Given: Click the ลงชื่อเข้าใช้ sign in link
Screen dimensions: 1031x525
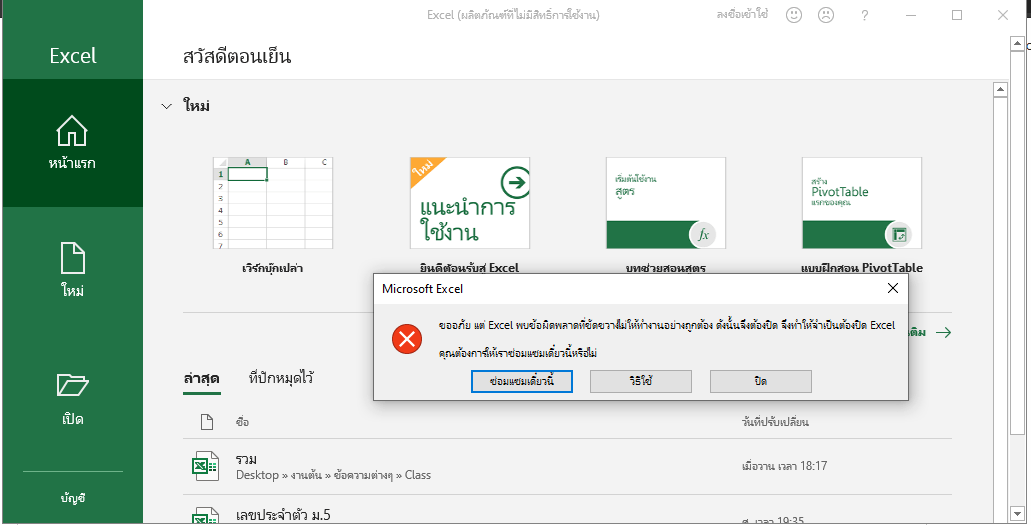Looking at the screenshot, I should (x=742, y=14).
